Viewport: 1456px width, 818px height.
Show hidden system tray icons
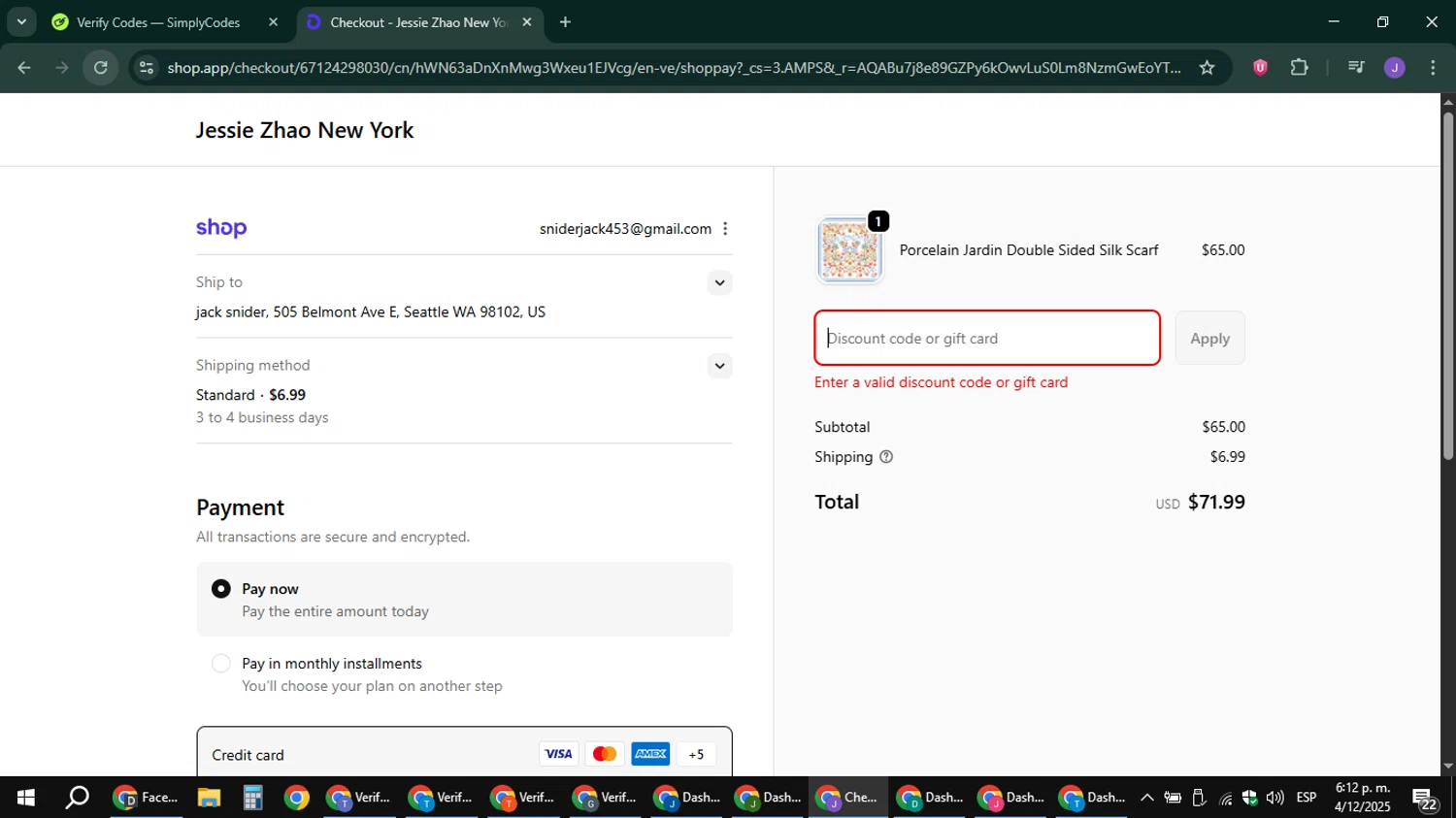[1146, 798]
